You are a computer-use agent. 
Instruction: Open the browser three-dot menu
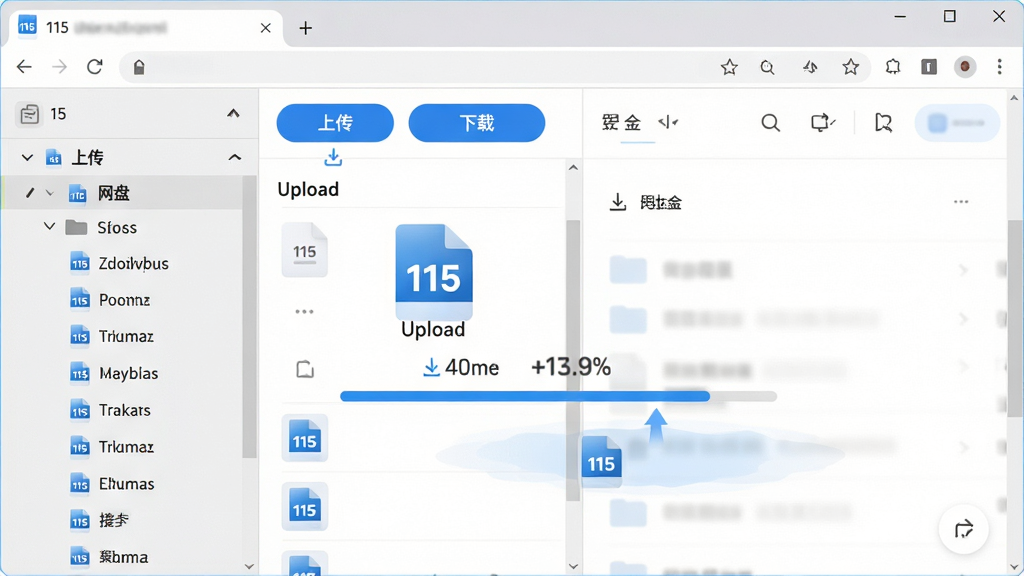[x=999, y=67]
